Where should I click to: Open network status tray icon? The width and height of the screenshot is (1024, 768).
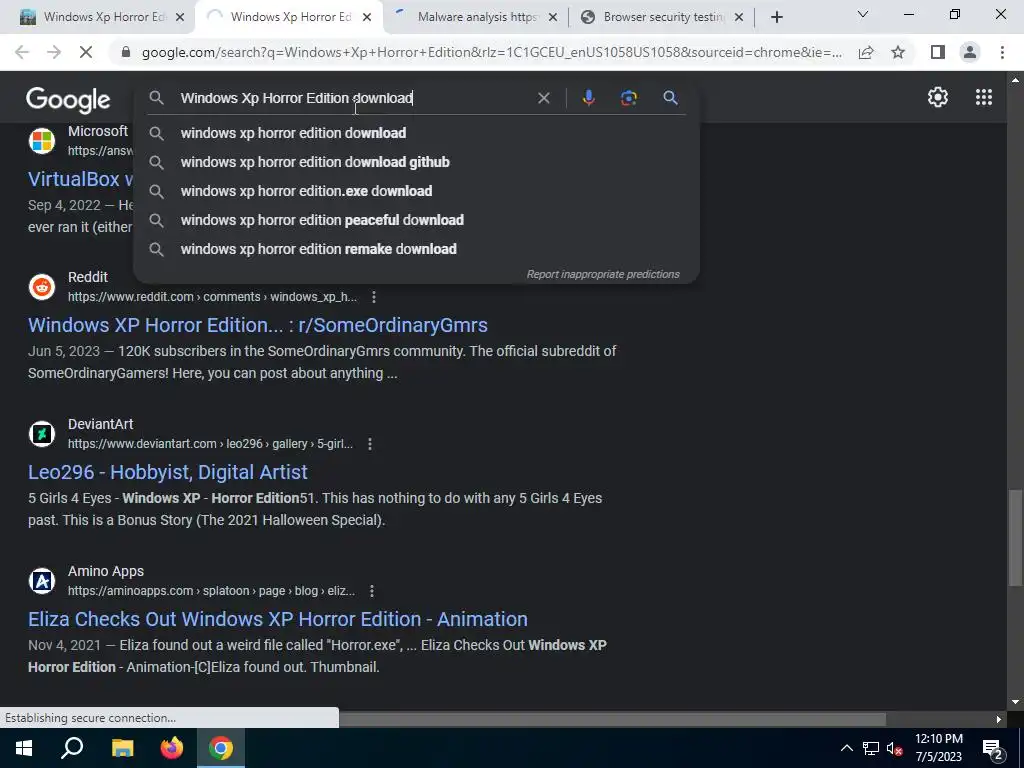tap(871, 748)
